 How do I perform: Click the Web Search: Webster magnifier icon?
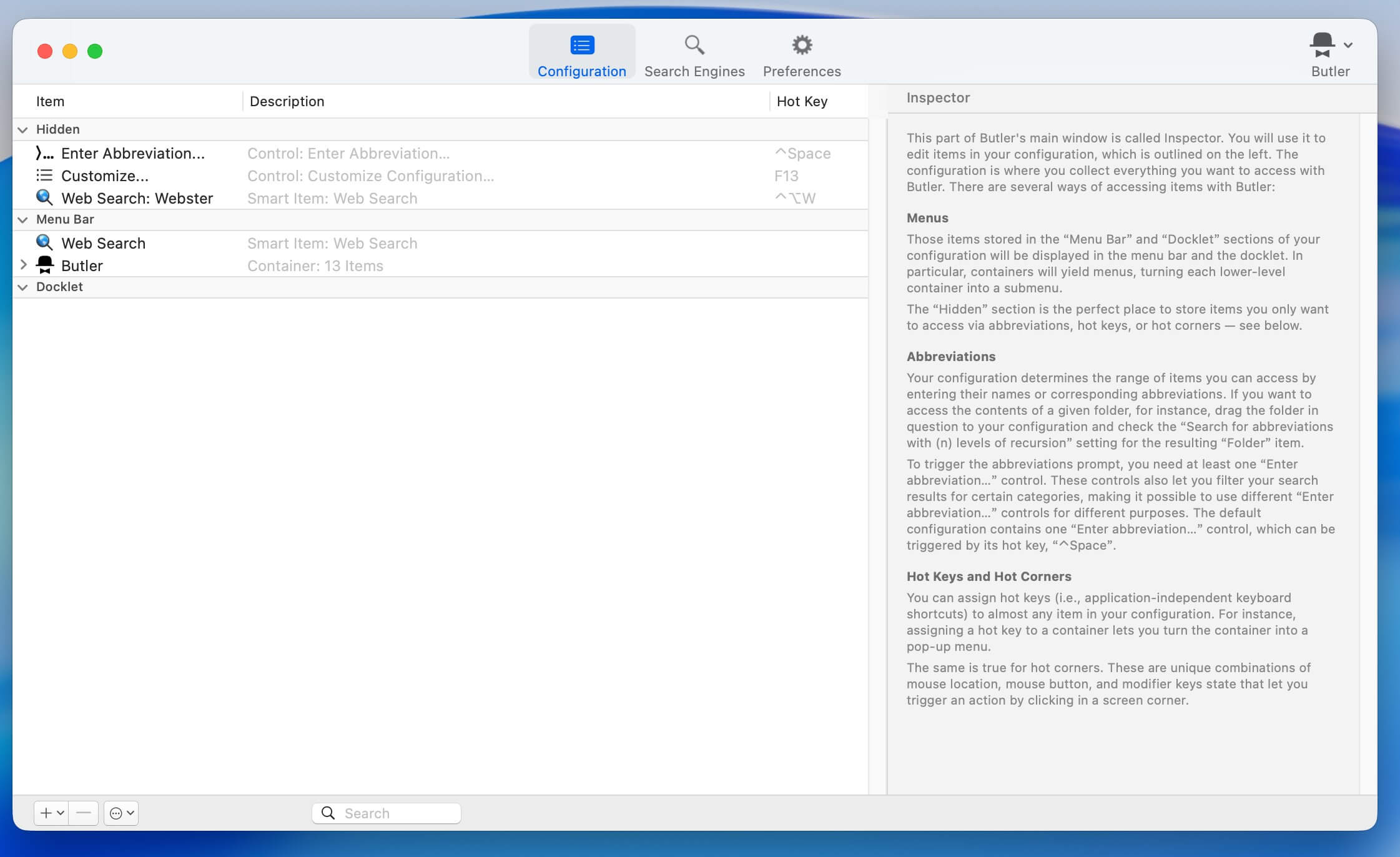pyautogui.click(x=44, y=197)
